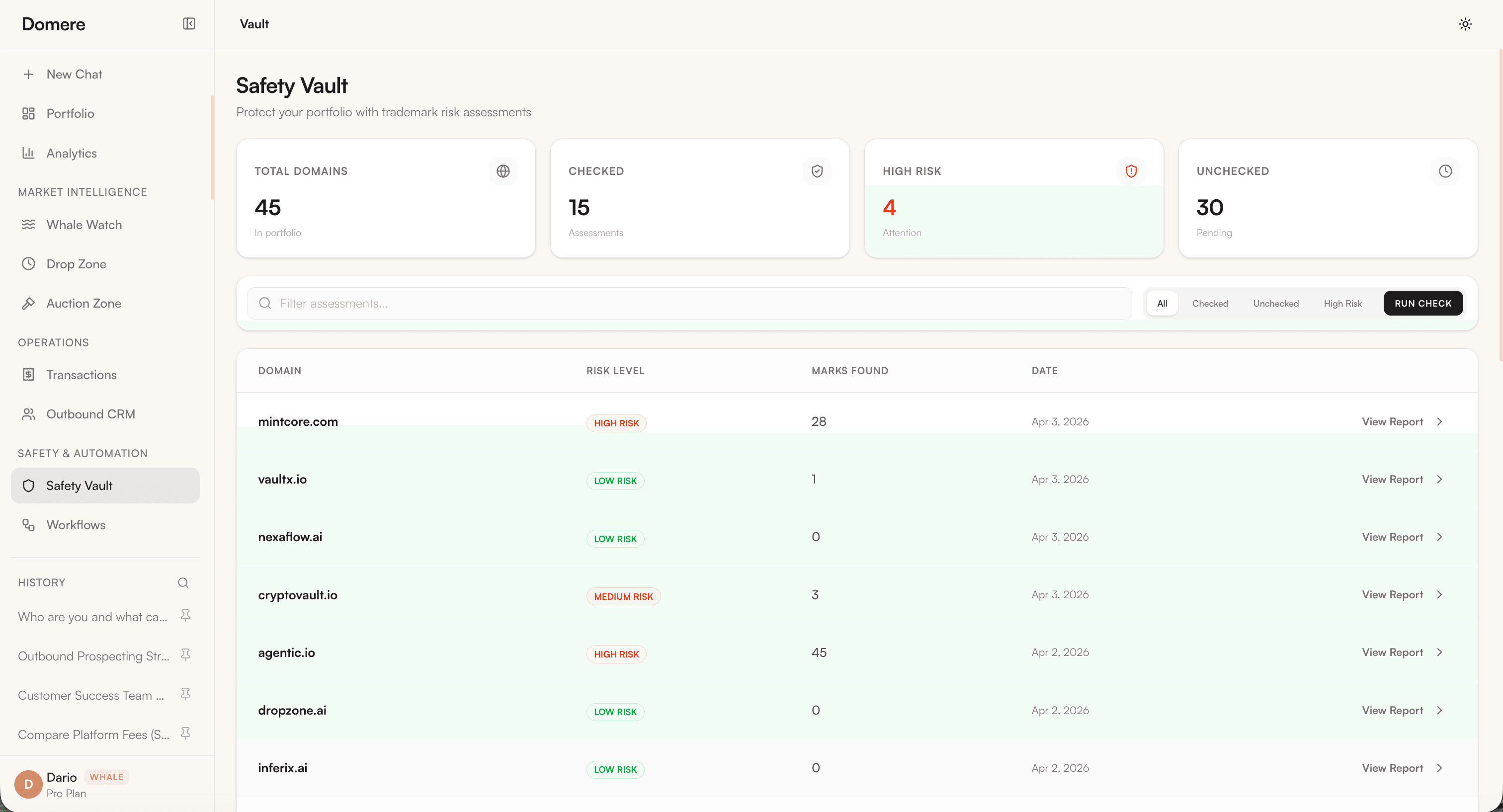Collapse the sidebar panel icon
This screenshot has height=812, width=1503.
[188, 24]
